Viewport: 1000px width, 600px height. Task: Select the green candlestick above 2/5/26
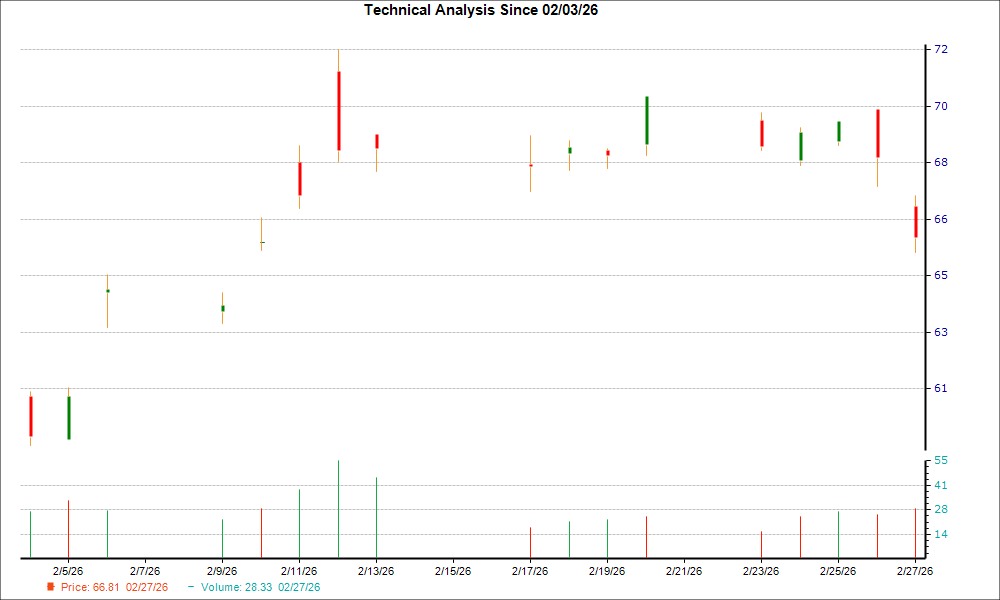click(x=68, y=420)
